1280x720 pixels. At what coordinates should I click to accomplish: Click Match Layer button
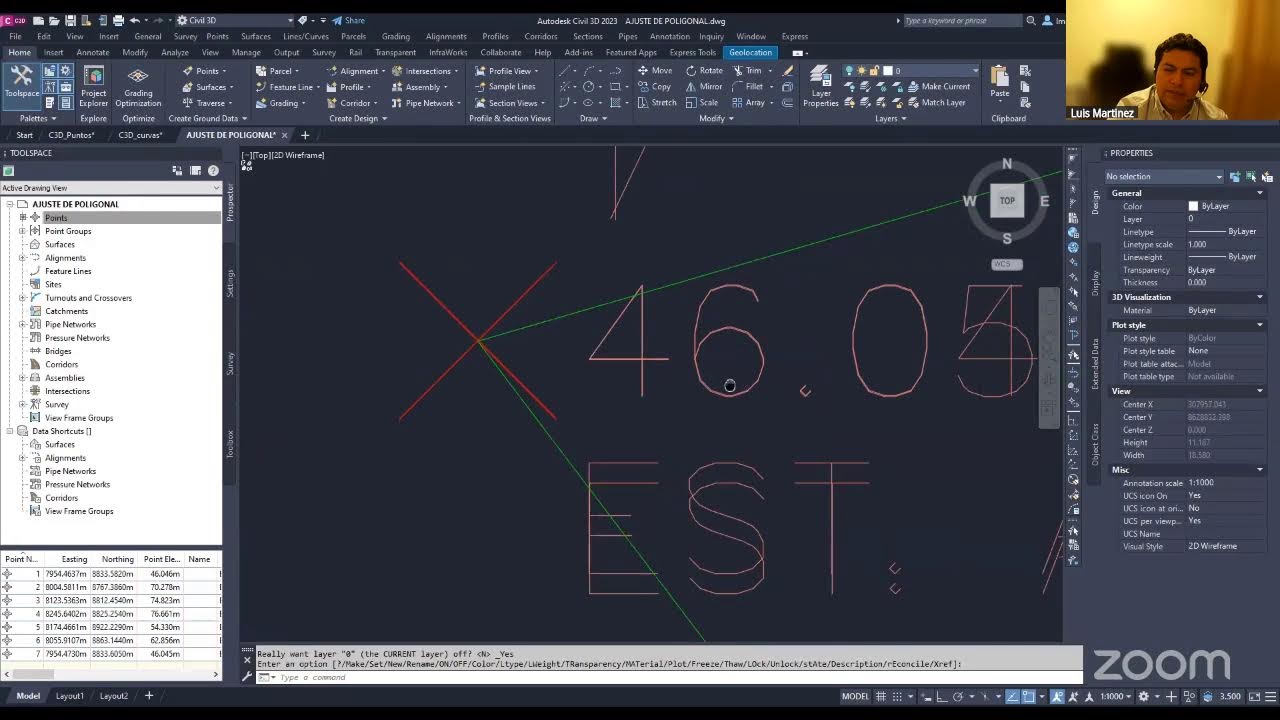935,103
